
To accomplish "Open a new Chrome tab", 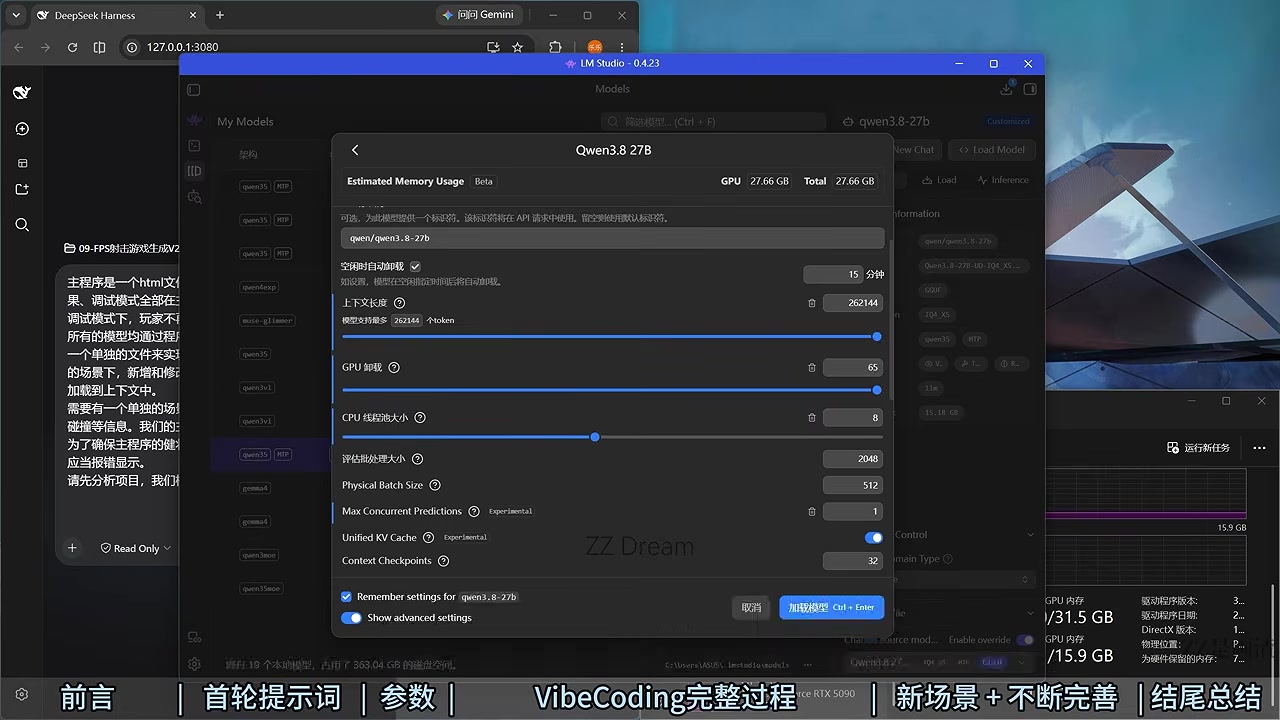I will click(220, 15).
